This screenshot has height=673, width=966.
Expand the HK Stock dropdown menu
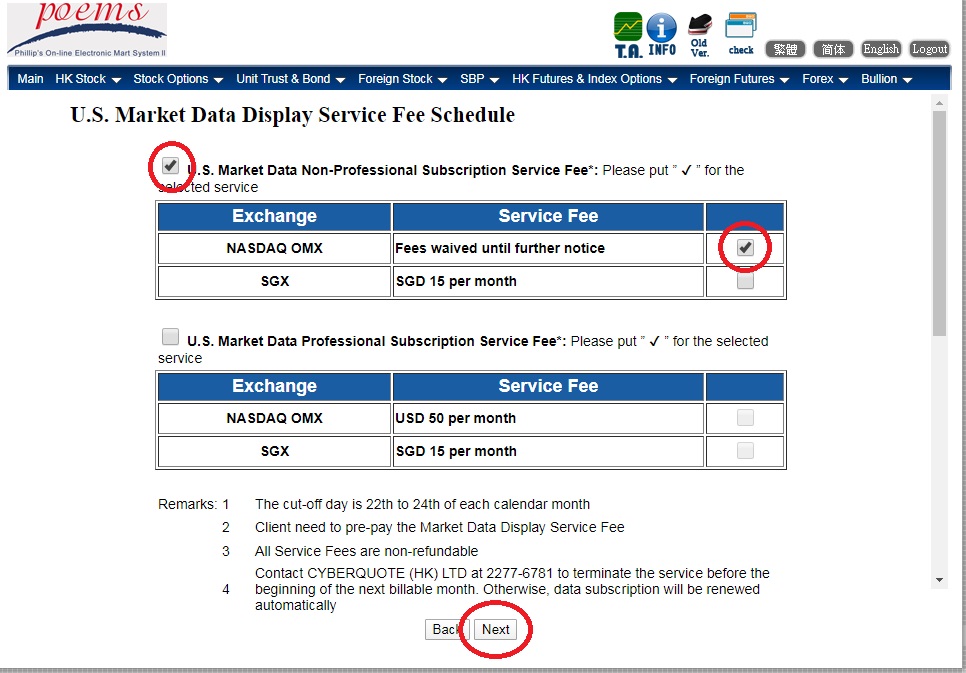88,79
